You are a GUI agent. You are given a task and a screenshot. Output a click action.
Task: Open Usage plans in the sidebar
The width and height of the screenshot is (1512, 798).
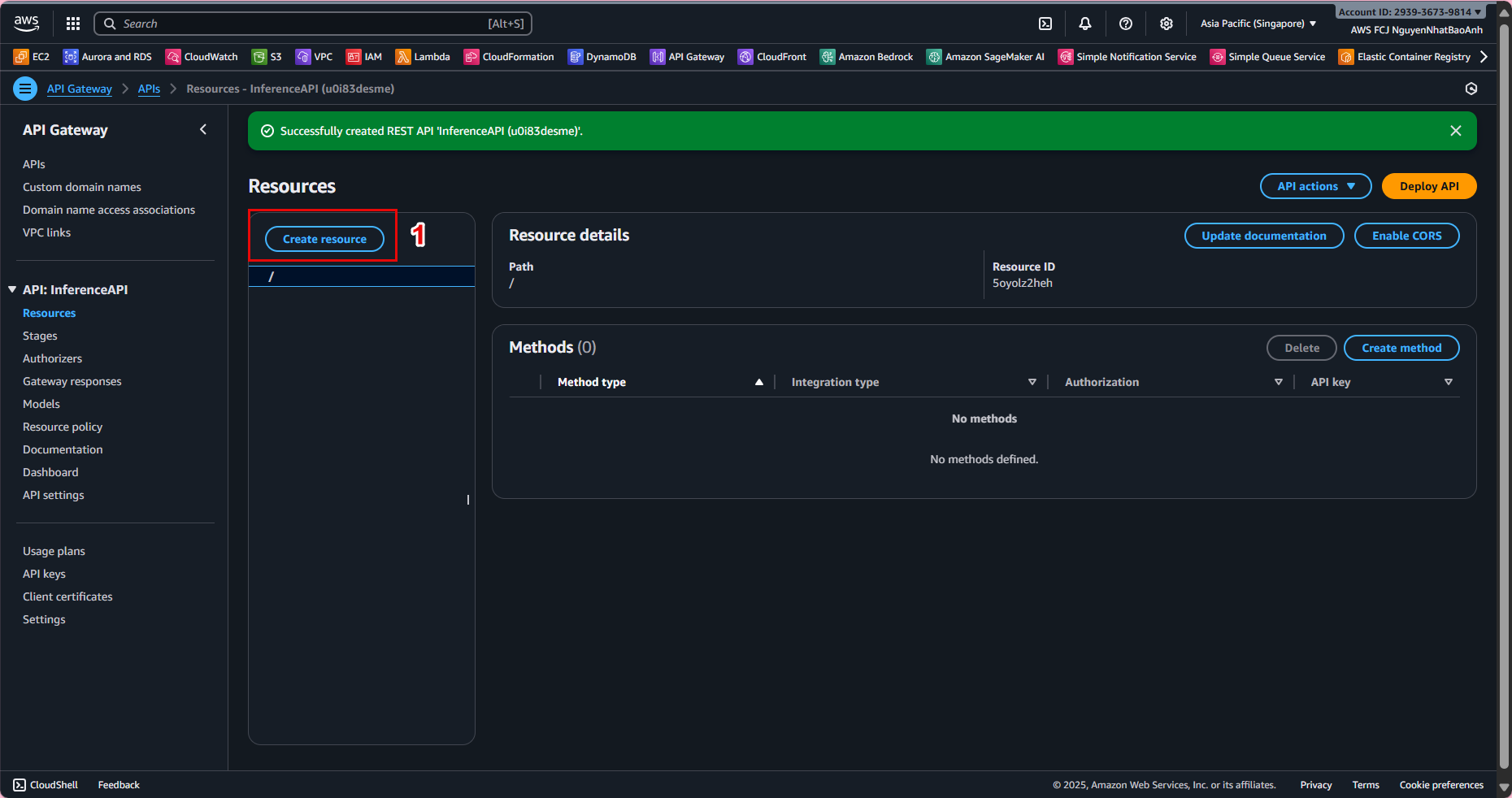point(54,551)
